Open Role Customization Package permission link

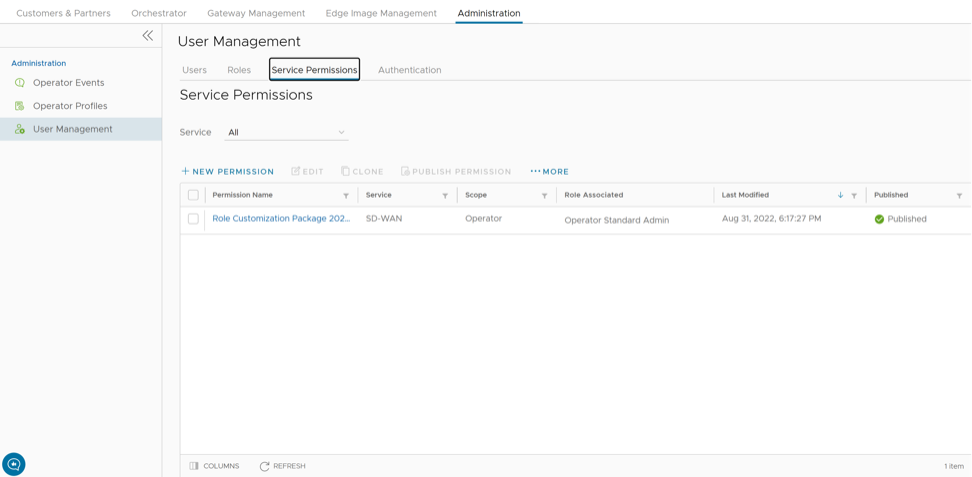pos(281,219)
